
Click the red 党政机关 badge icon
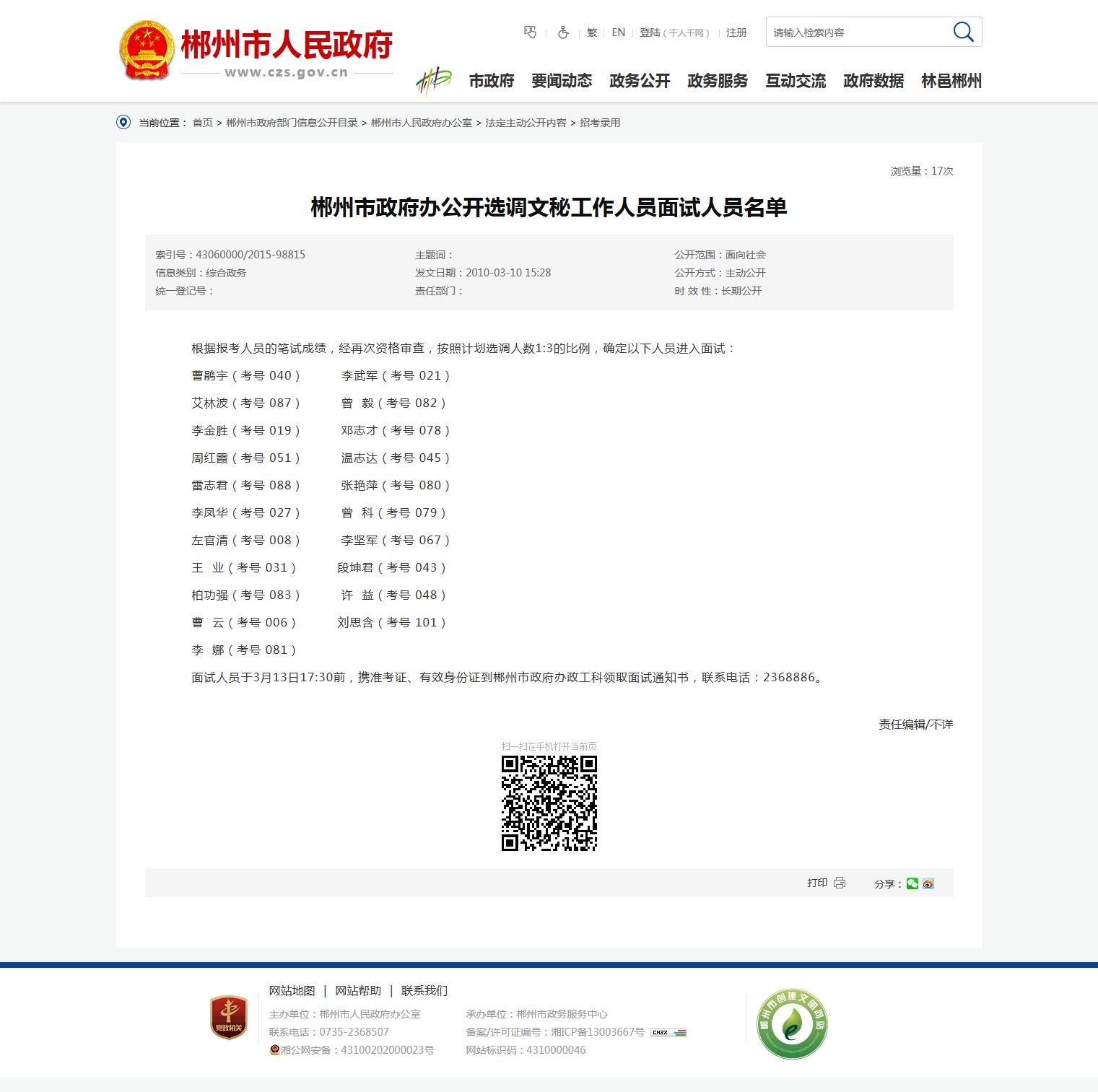click(x=229, y=1018)
